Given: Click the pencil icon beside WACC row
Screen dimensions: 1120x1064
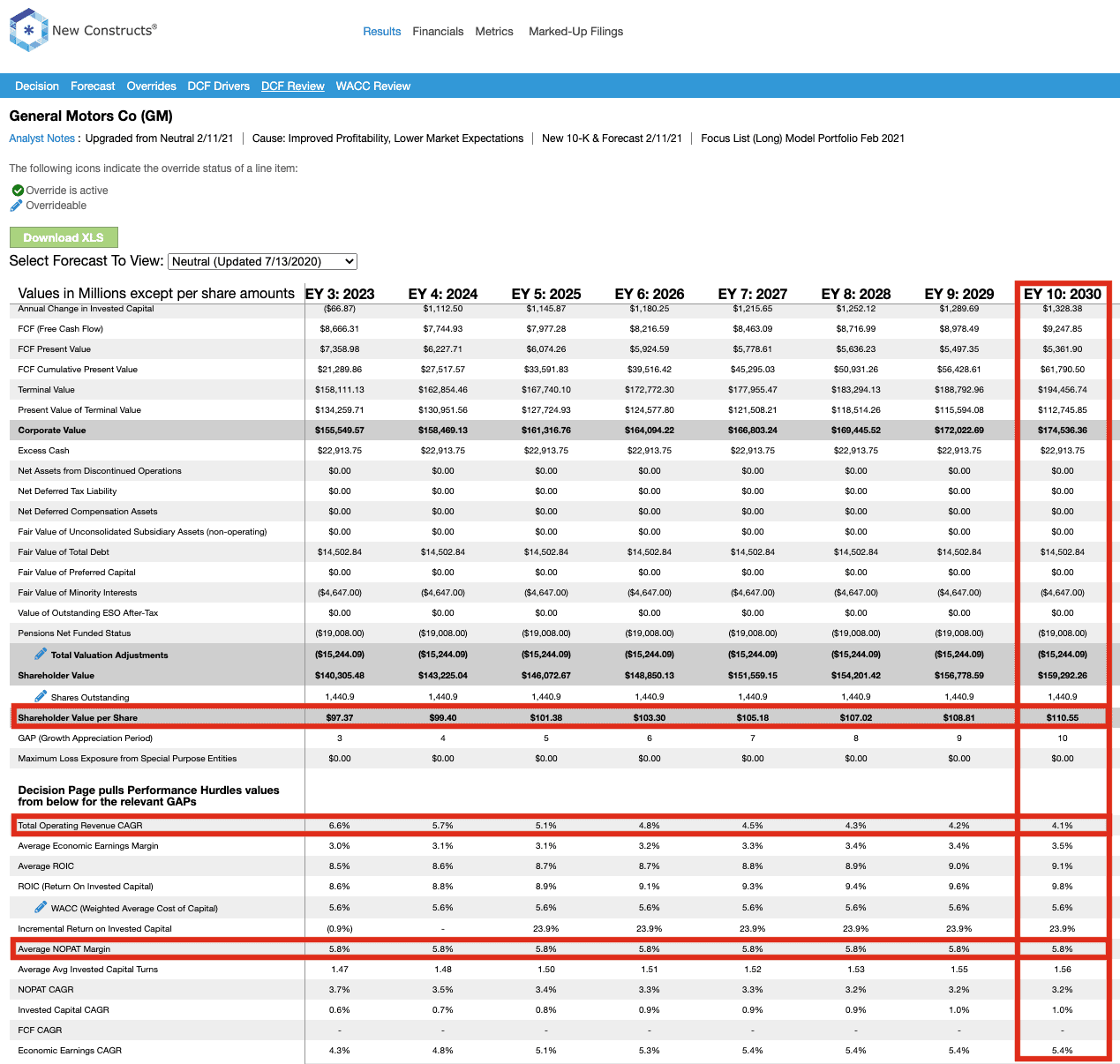Looking at the screenshot, I should [x=41, y=907].
